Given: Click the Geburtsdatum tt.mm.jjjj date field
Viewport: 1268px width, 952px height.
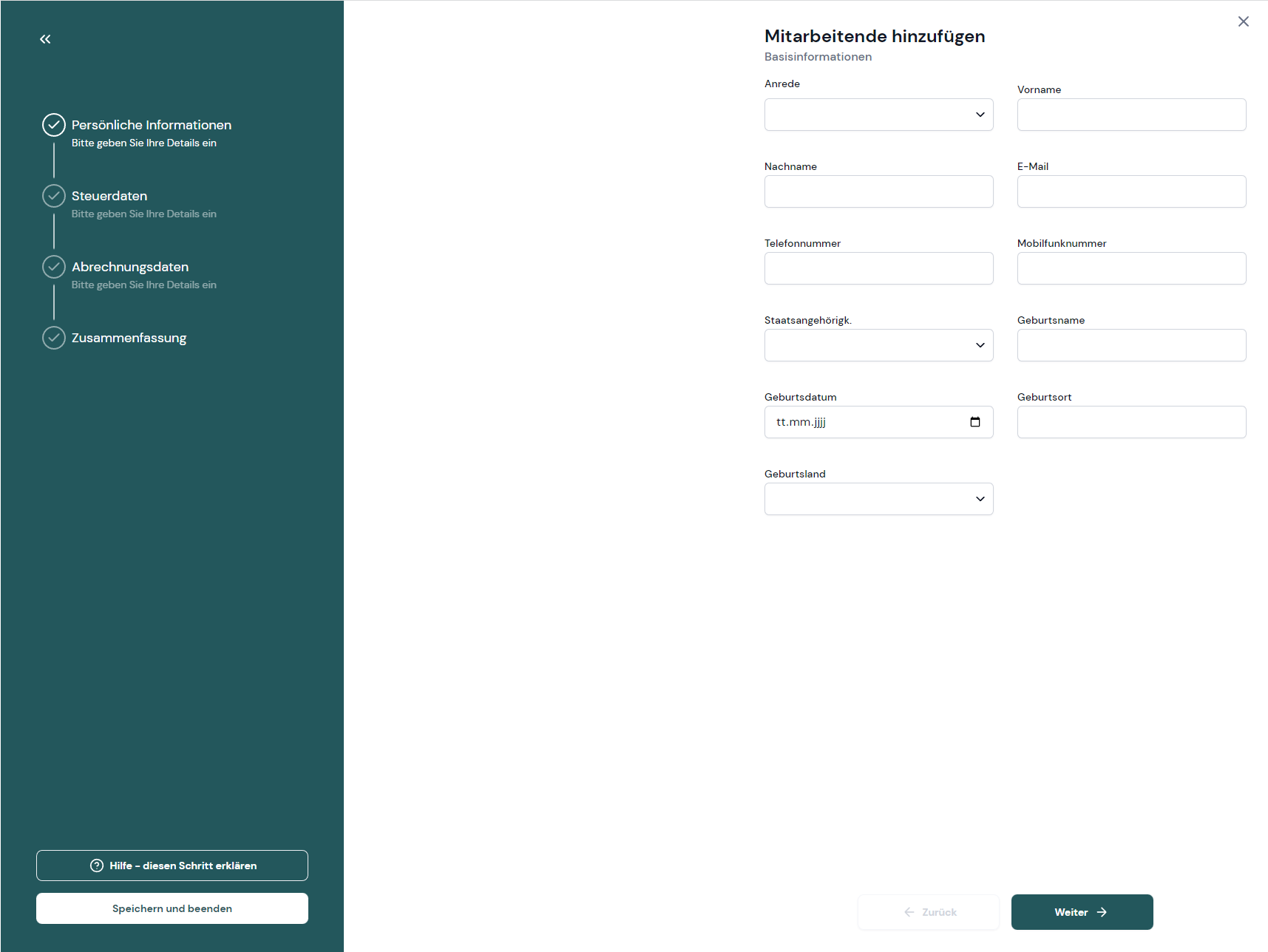Looking at the screenshot, I should [x=879, y=422].
